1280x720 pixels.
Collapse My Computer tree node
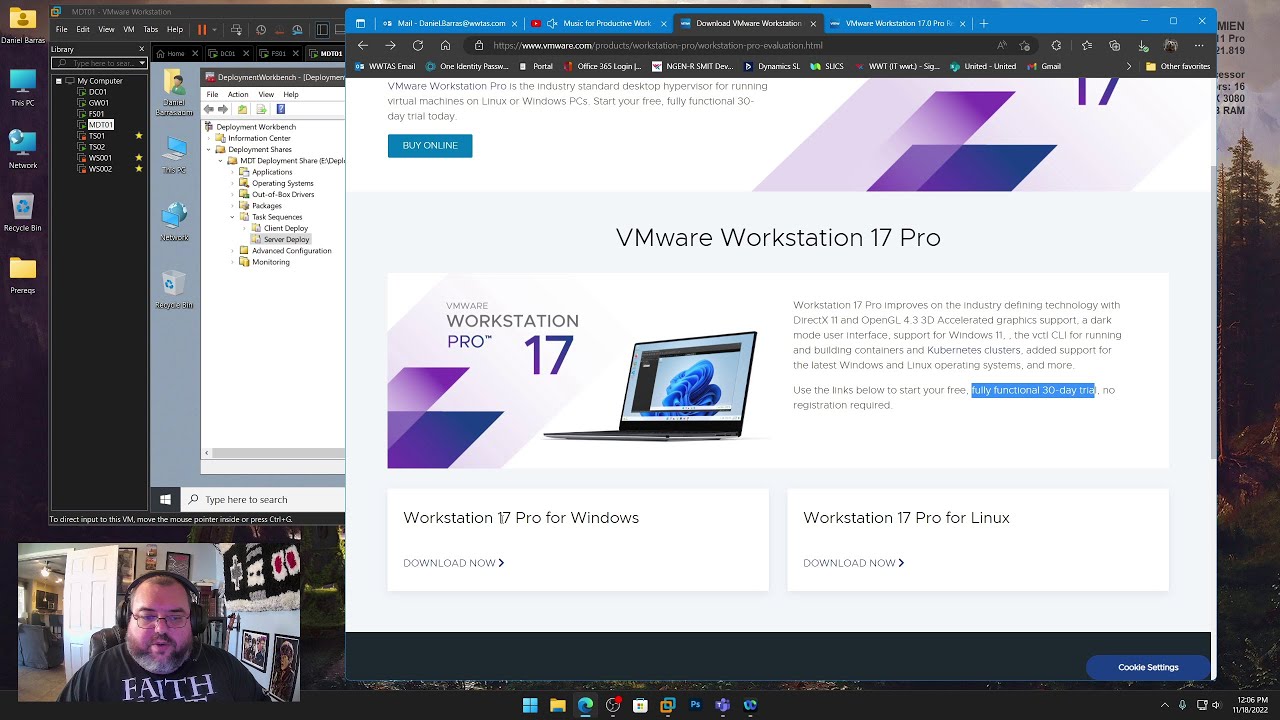point(59,81)
